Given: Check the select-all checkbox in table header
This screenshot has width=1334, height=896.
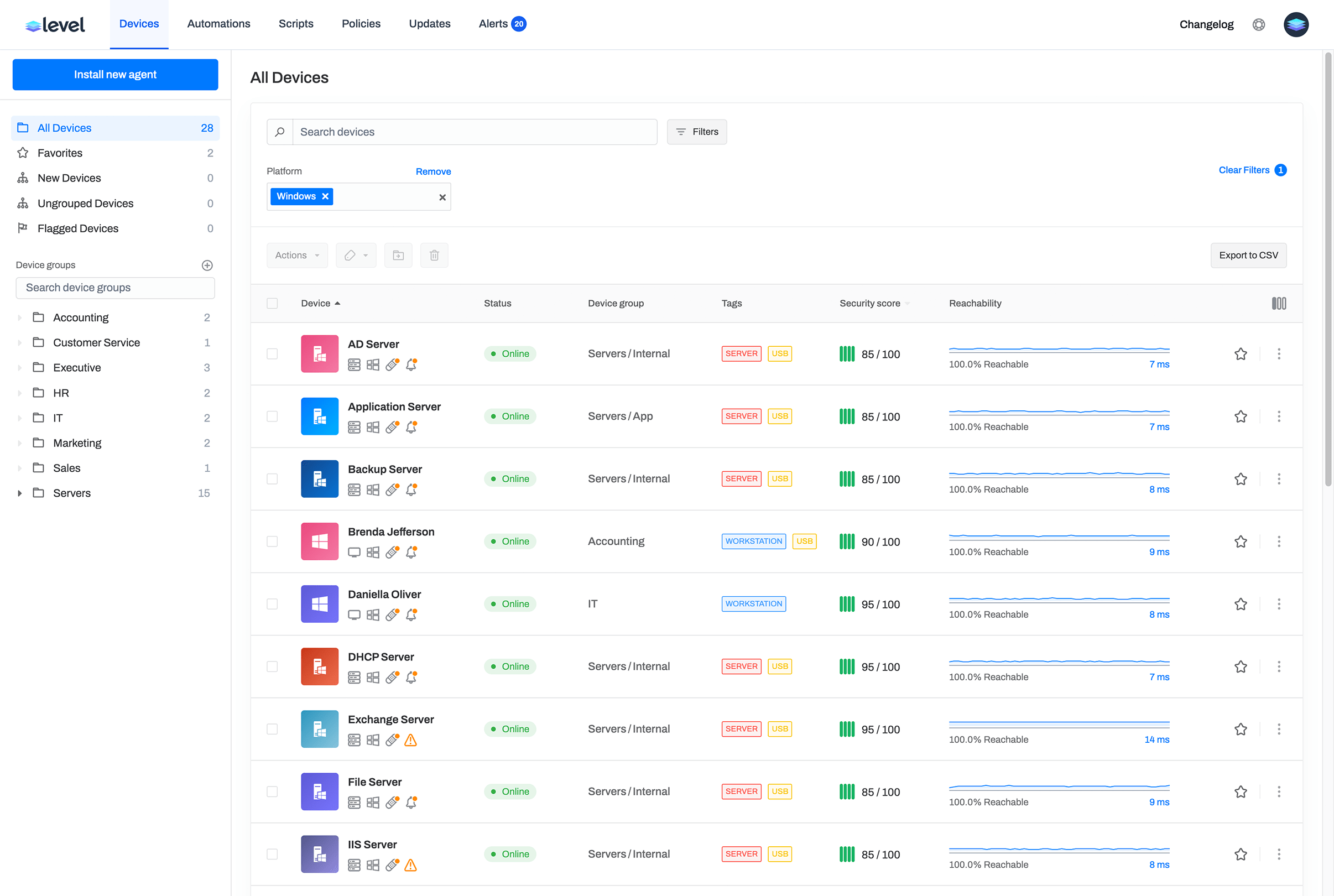Looking at the screenshot, I should (x=272, y=303).
